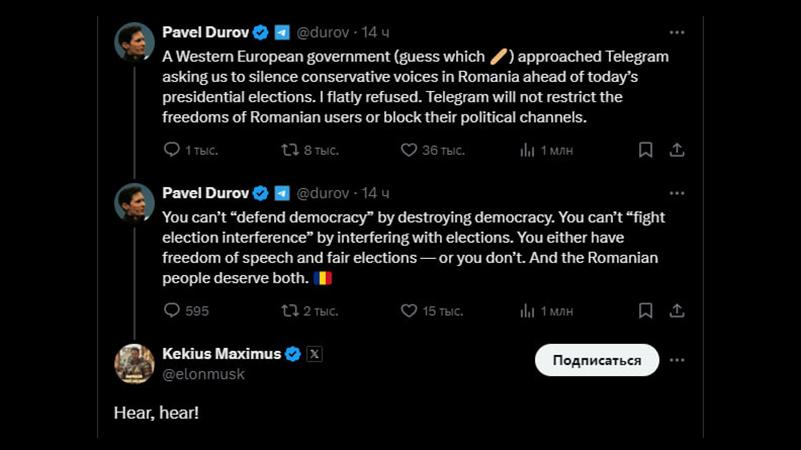Share the first Durov post
This screenshot has height=450, width=801.
677,150
